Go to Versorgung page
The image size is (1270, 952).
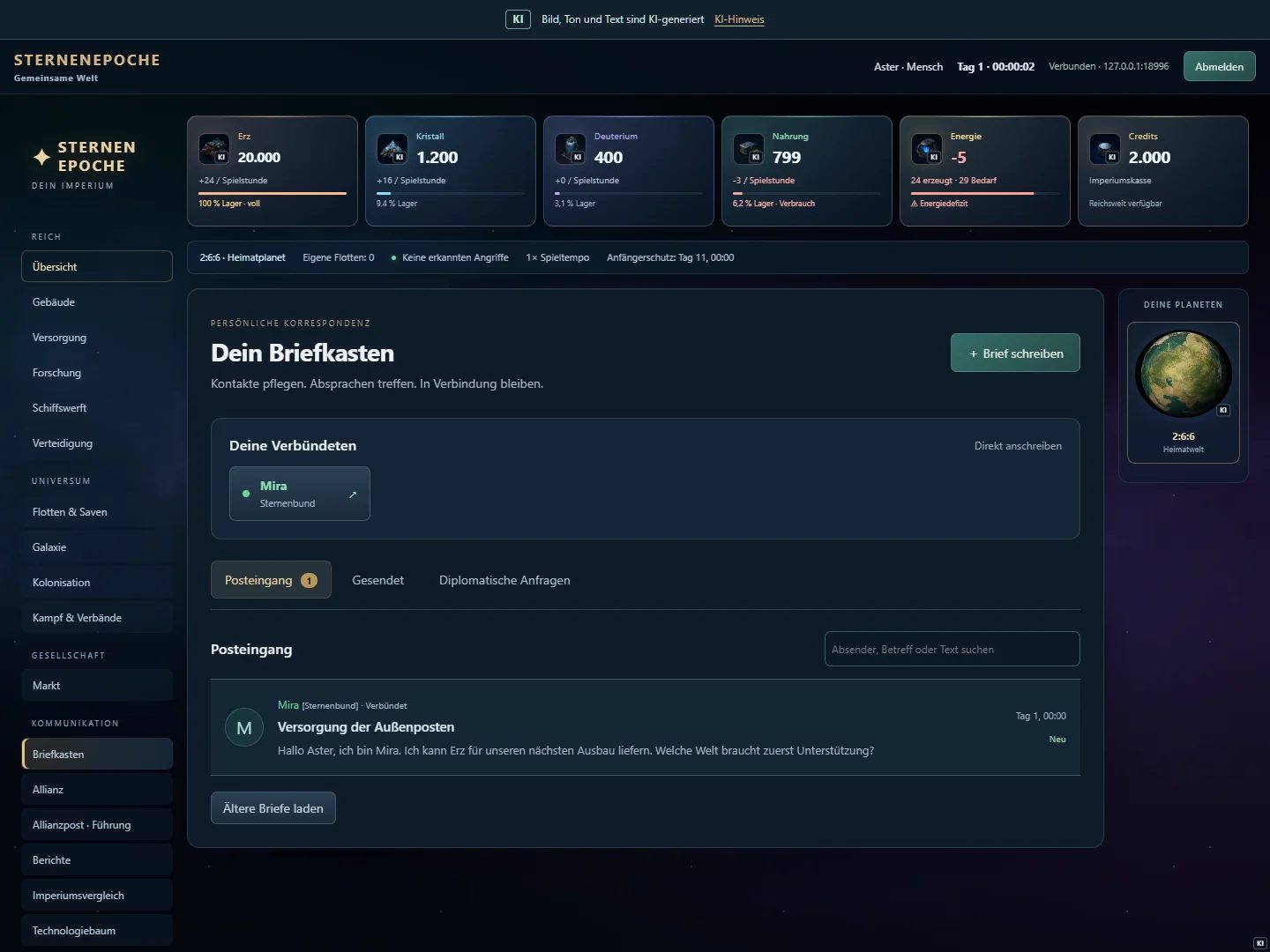pyautogui.click(x=97, y=338)
